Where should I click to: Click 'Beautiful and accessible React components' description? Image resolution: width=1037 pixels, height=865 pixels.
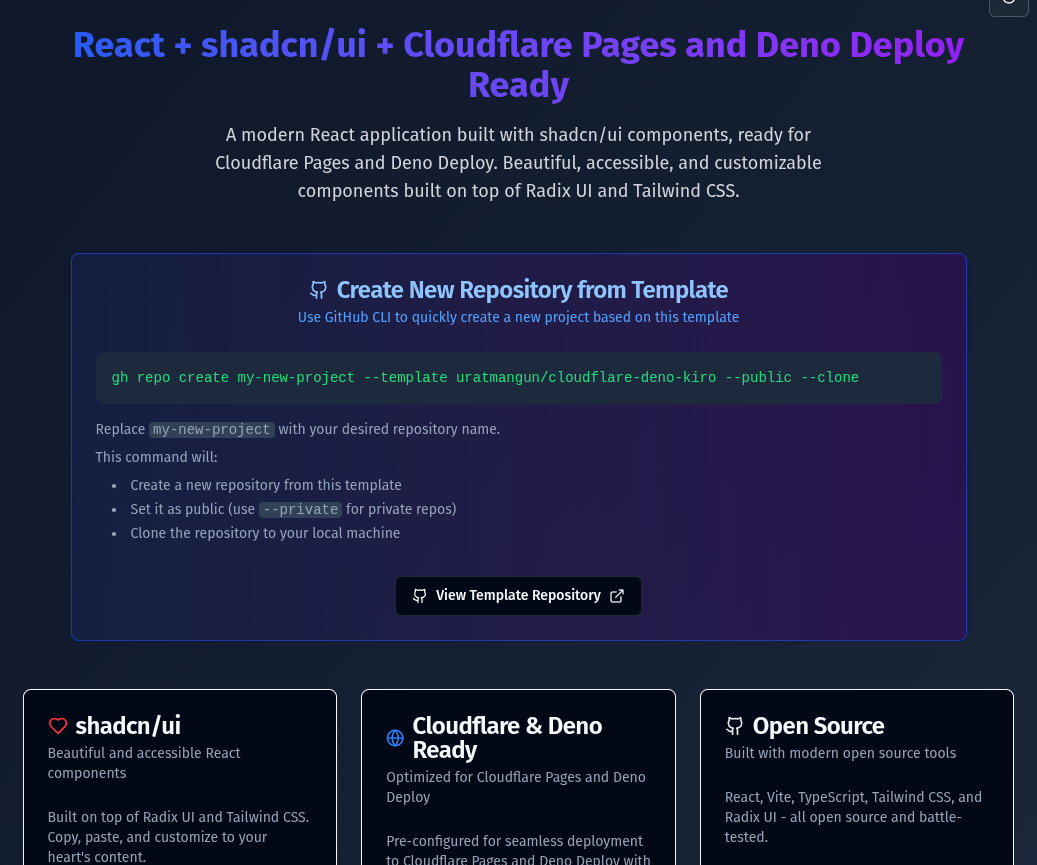(144, 763)
